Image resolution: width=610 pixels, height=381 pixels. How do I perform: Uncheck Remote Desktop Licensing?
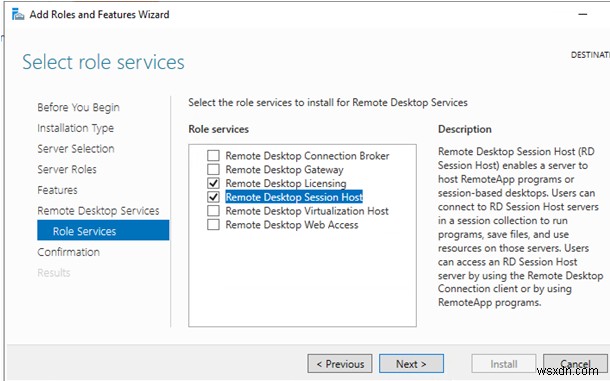tap(213, 183)
